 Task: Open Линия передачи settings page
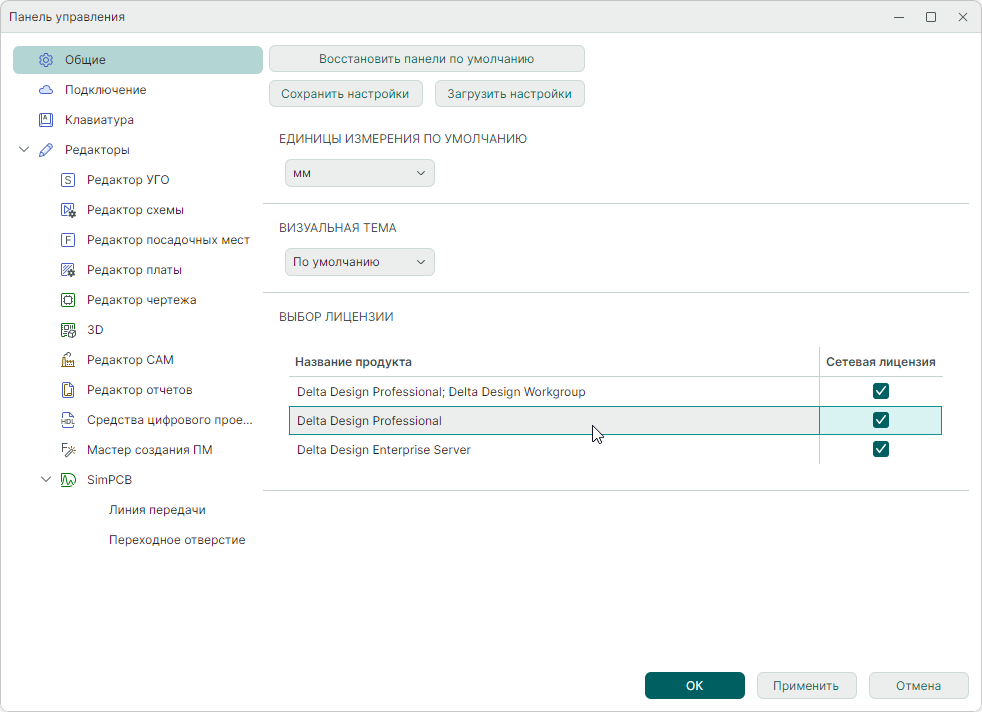157,510
